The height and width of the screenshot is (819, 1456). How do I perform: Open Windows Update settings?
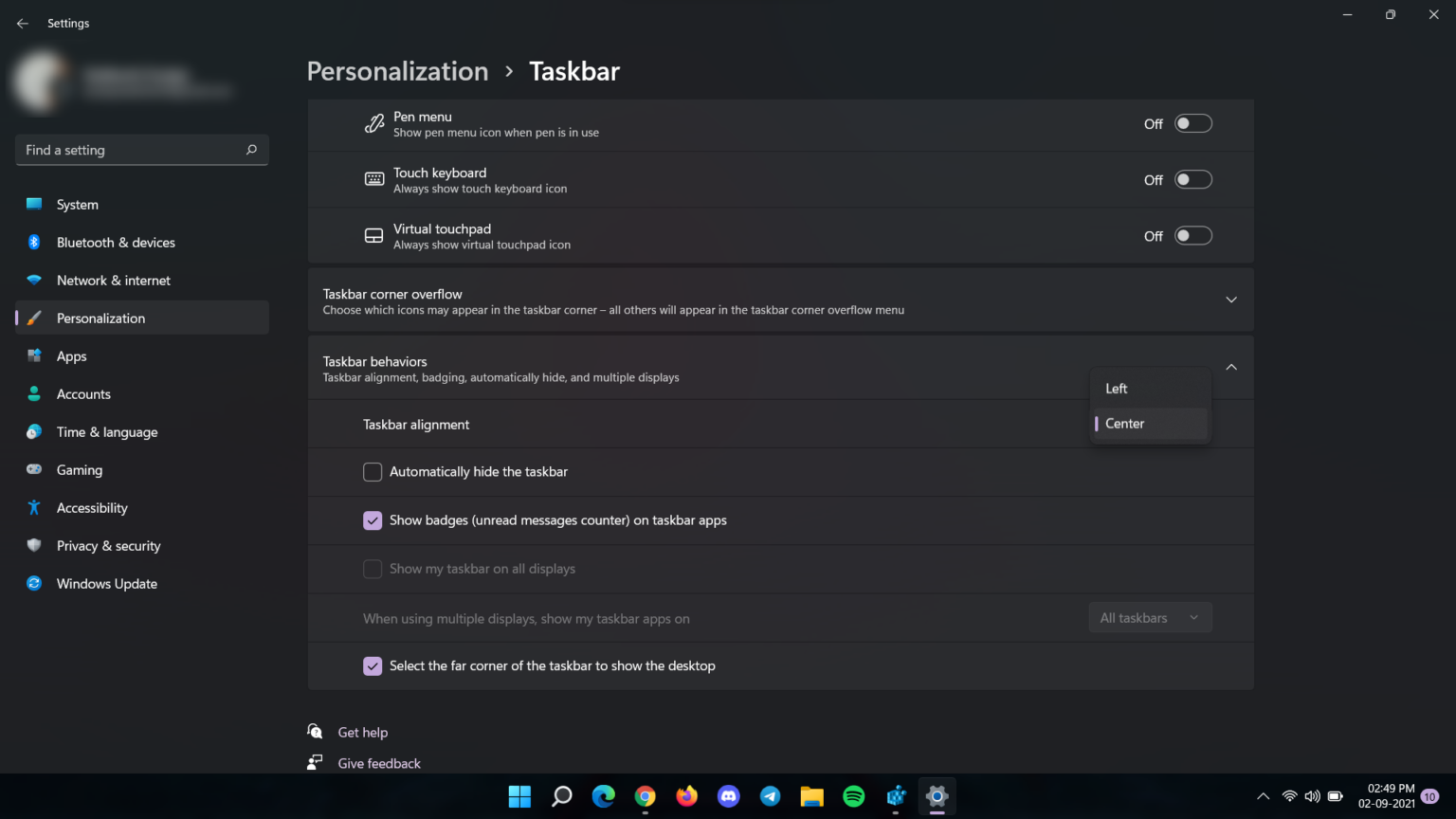pos(106,583)
